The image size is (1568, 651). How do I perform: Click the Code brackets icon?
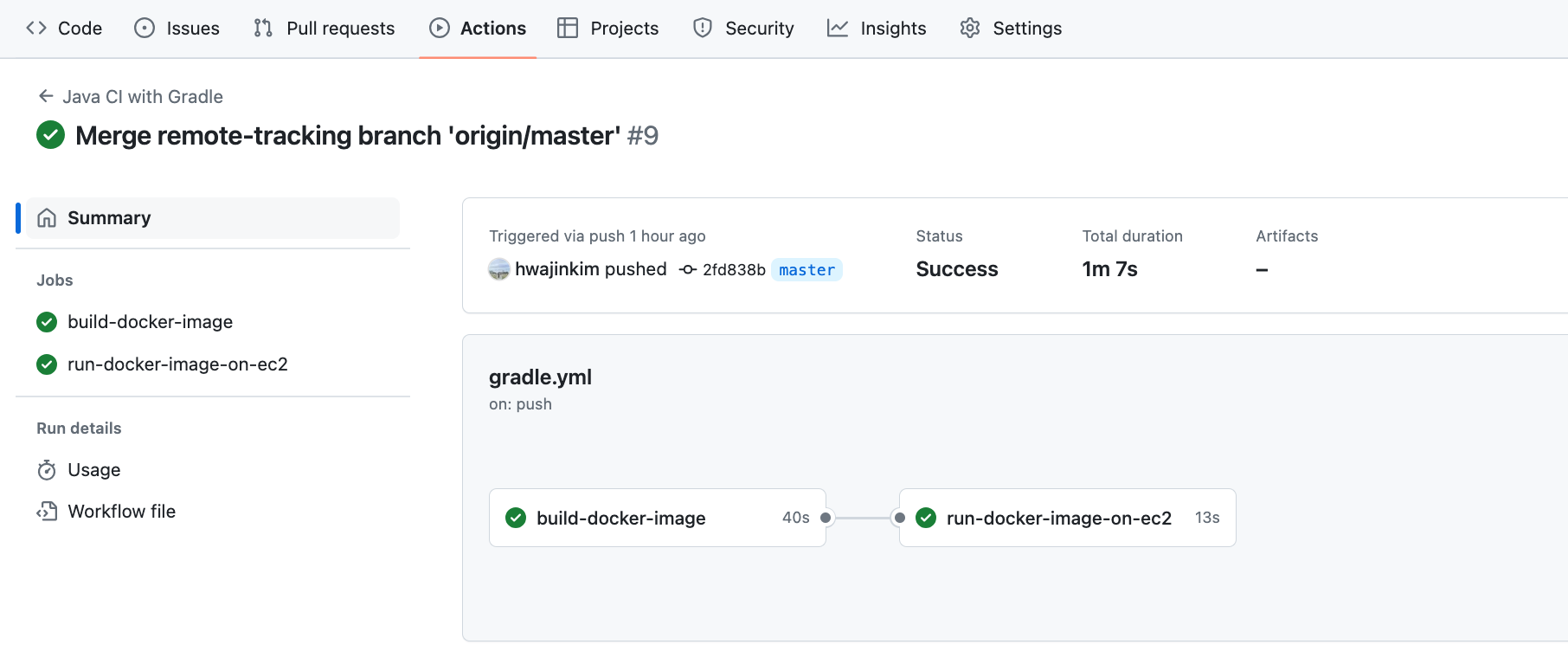click(36, 29)
